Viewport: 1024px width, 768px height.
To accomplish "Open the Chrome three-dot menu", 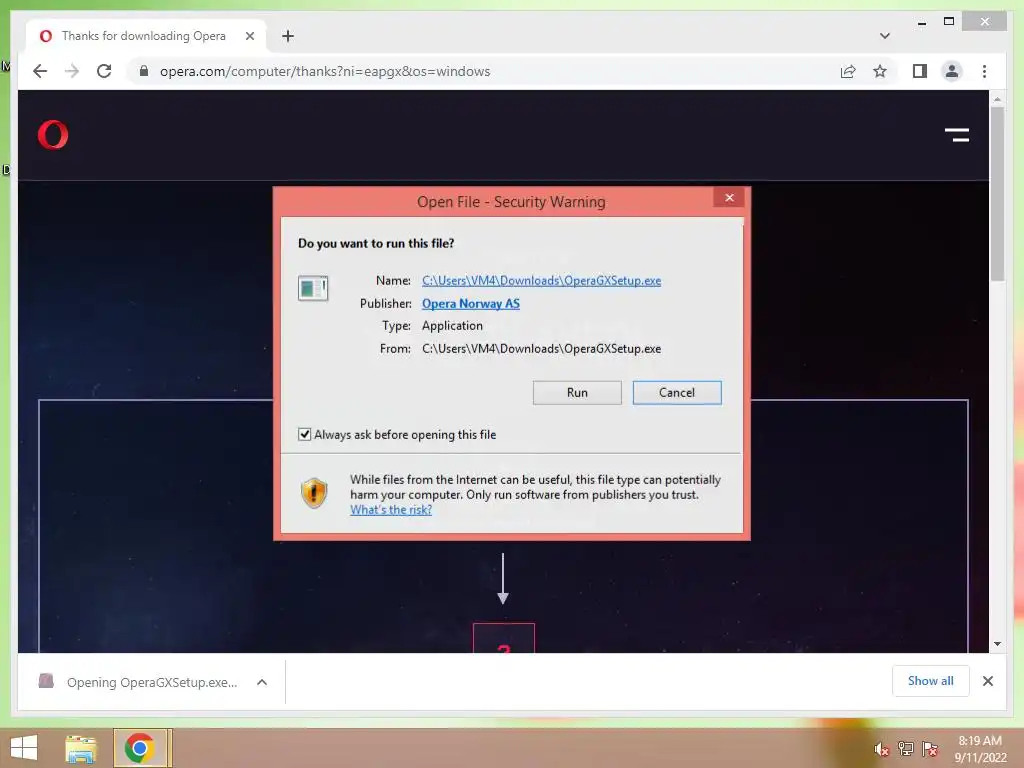I will pyautogui.click(x=984, y=71).
